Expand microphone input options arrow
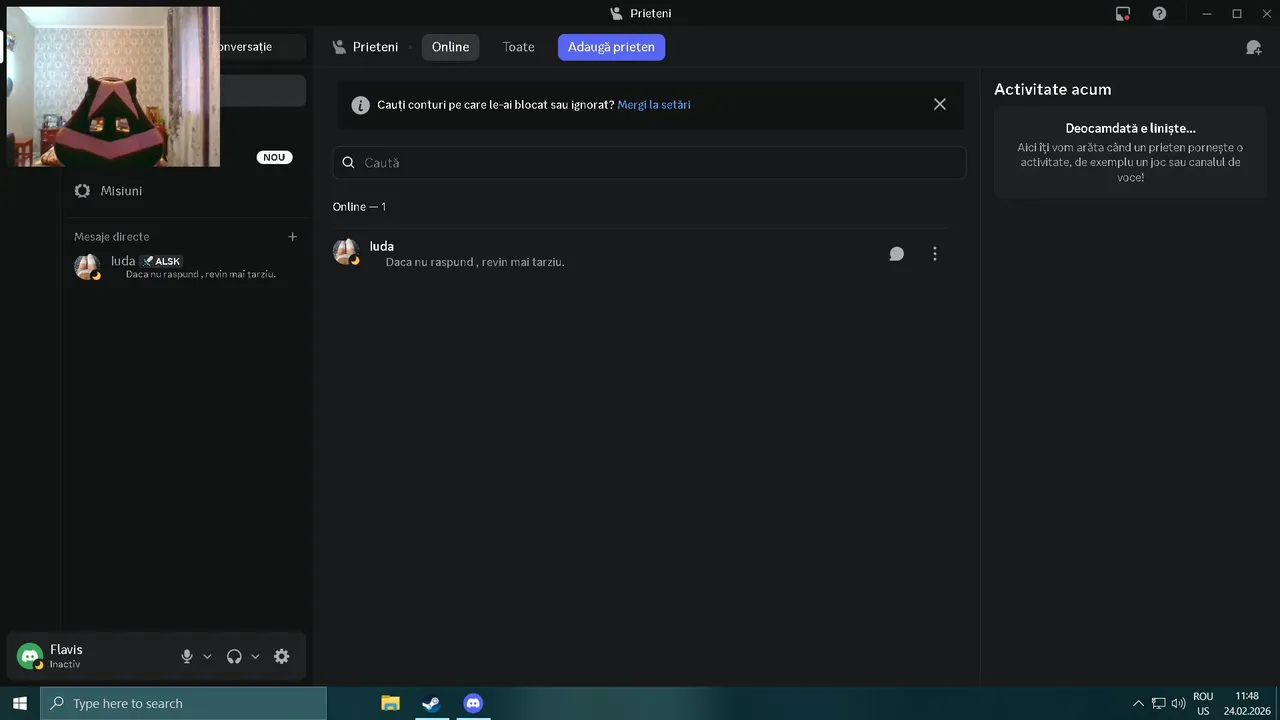Image resolution: width=1280 pixels, height=720 pixels. point(207,657)
